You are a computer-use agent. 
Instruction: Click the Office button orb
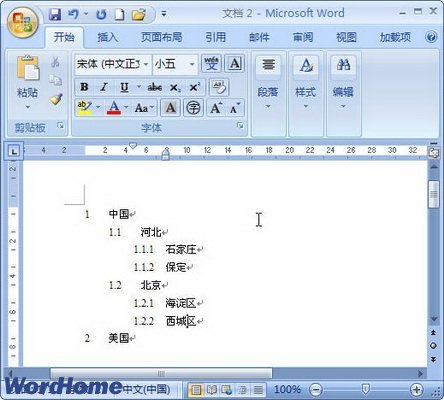pyautogui.click(x=23, y=23)
